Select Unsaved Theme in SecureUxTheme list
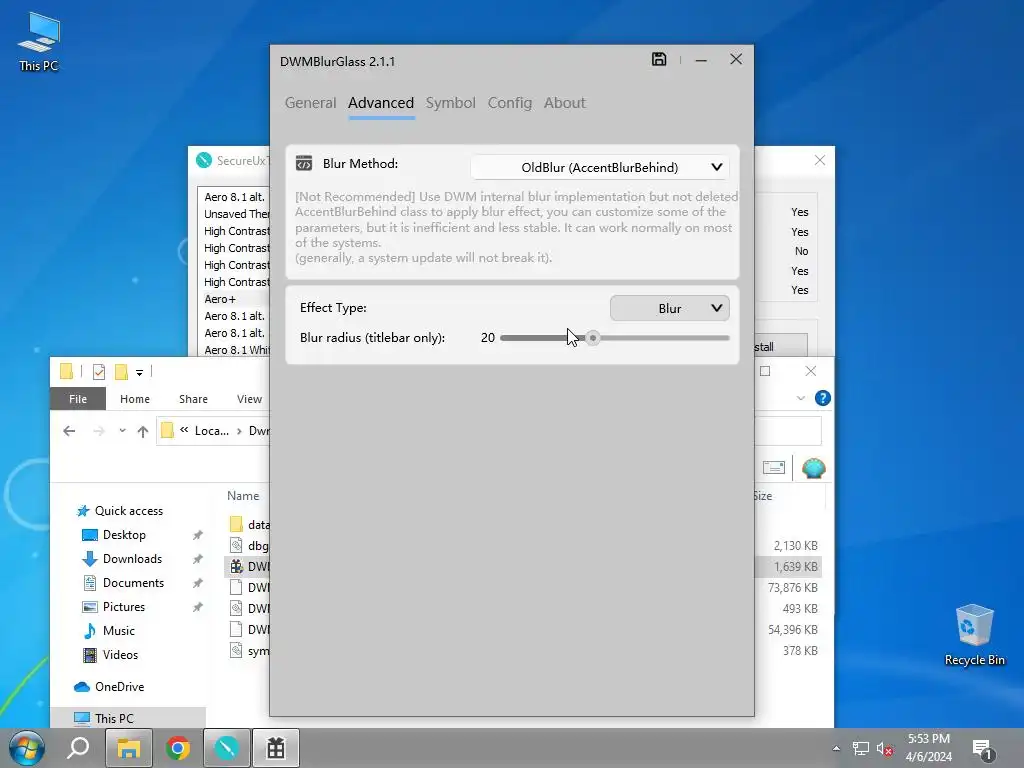 click(x=236, y=214)
